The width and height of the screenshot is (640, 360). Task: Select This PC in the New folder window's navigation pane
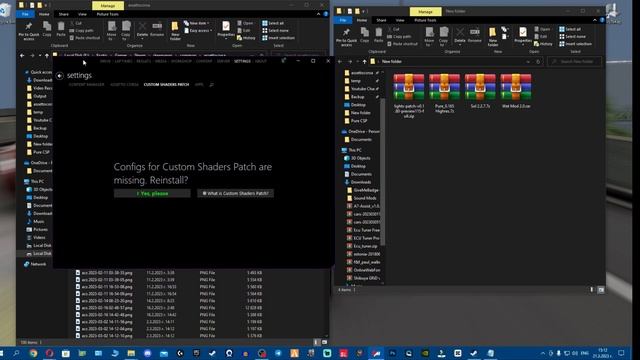[351, 150]
